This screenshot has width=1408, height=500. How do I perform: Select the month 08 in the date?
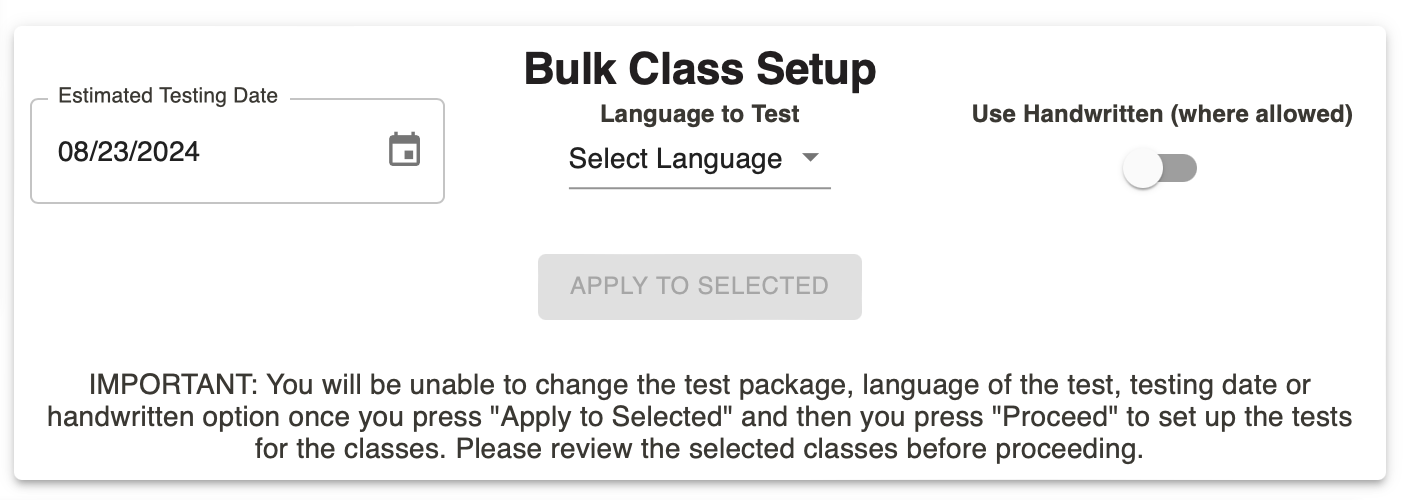click(71, 151)
